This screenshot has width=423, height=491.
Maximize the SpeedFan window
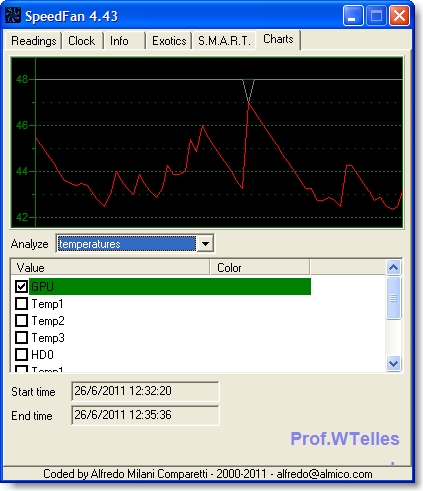(x=376, y=16)
